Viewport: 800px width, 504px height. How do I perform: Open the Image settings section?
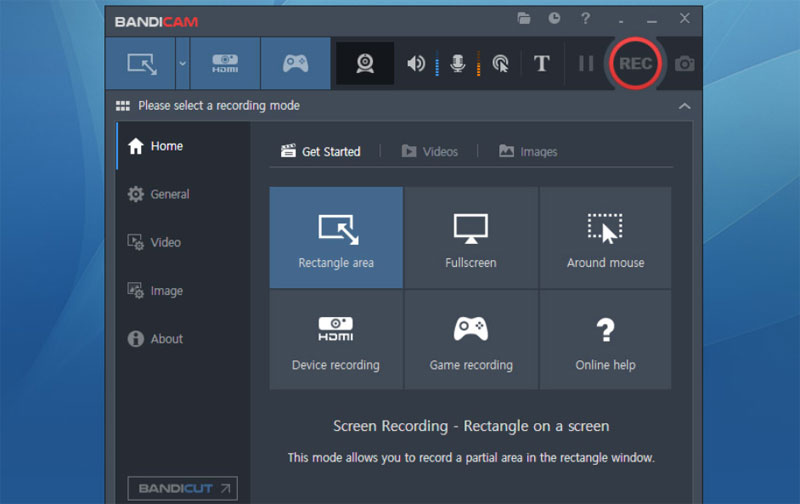click(x=183, y=291)
